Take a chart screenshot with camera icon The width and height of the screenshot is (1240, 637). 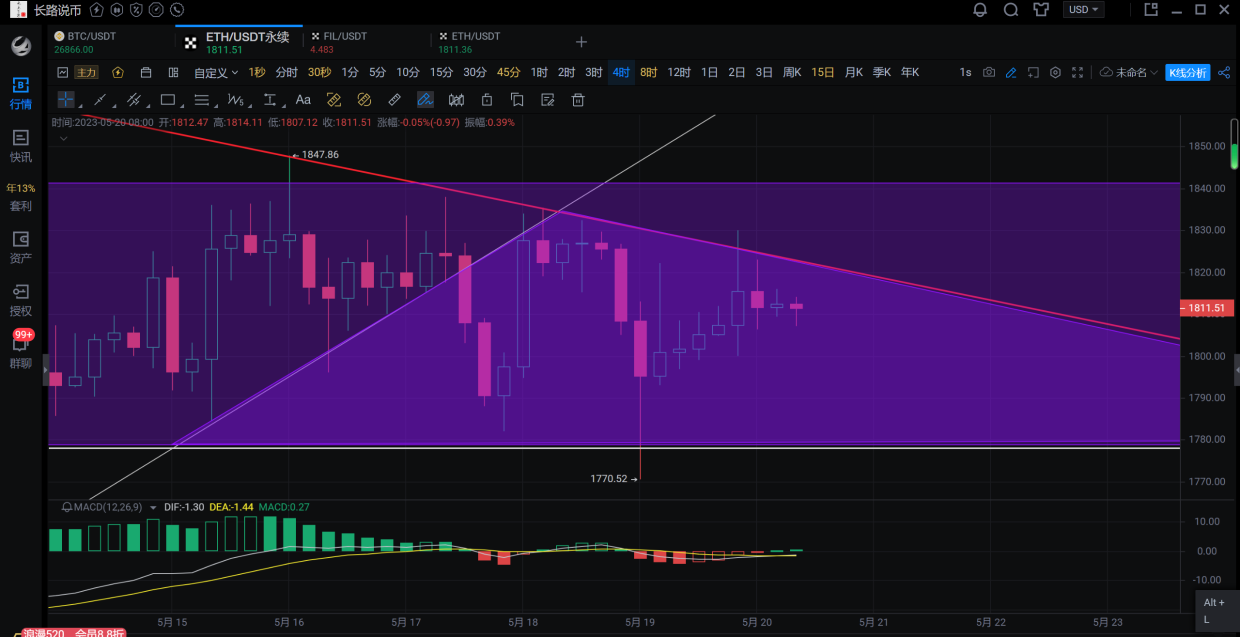click(989, 73)
